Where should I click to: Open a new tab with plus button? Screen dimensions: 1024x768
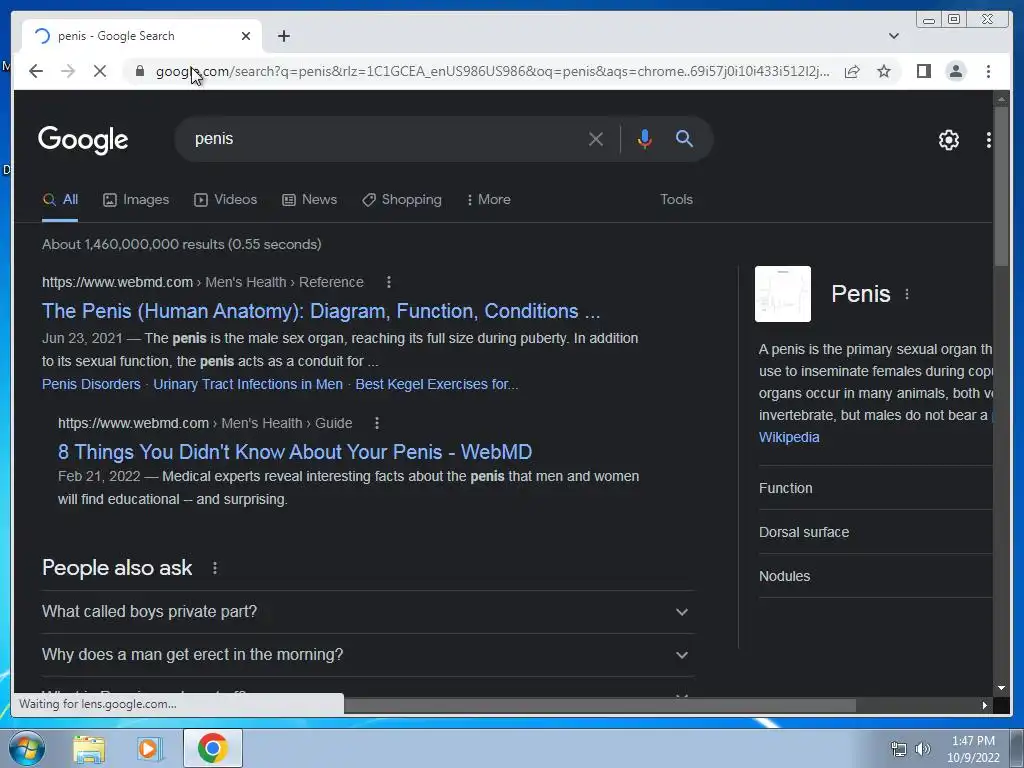pyautogui.click(x=283, y=36)
